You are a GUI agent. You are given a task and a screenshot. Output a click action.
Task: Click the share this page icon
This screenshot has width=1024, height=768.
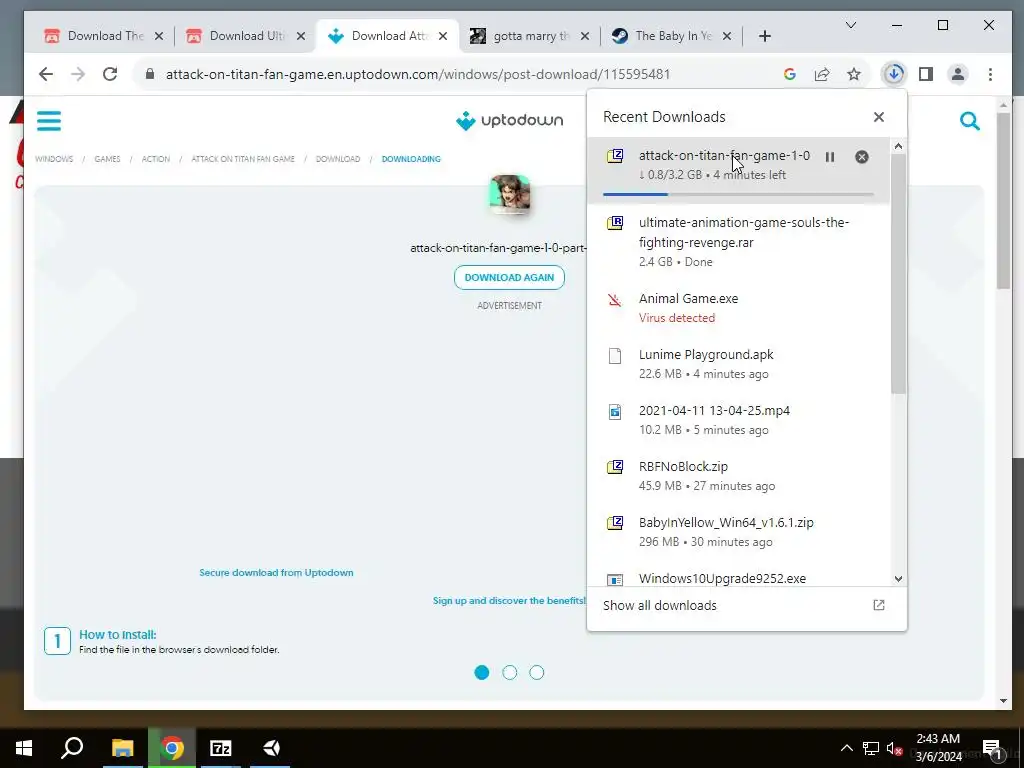click(x=822, y=74)
